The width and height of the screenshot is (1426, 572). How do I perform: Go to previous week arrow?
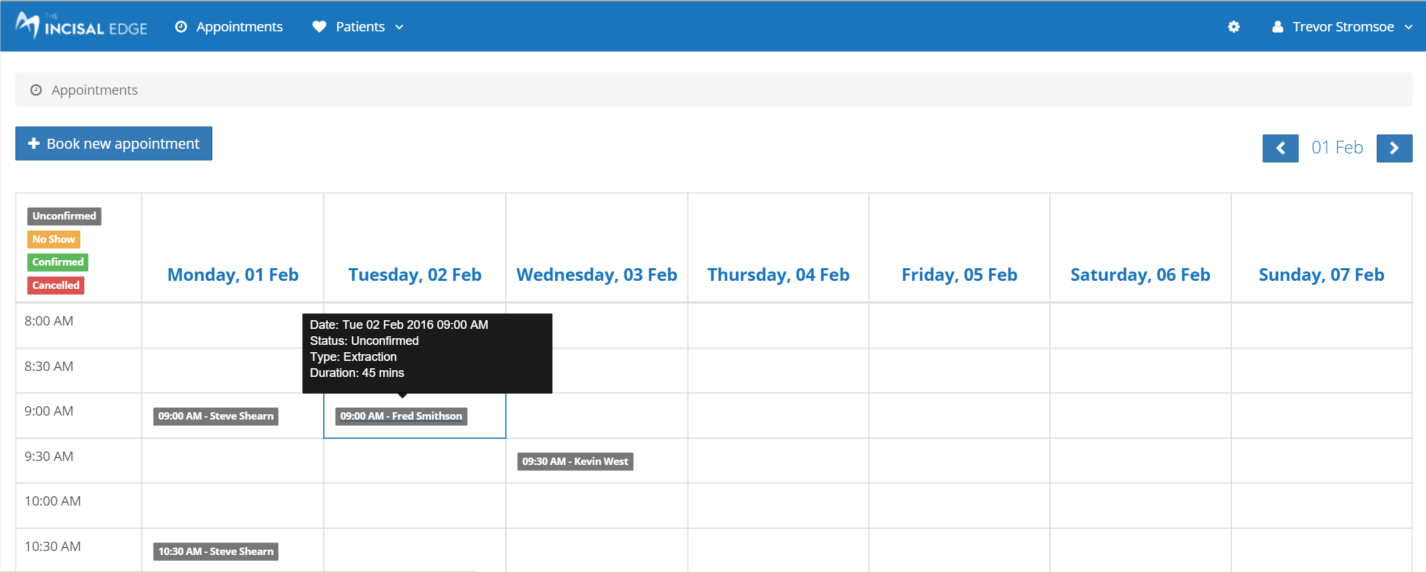(1280, 148)
